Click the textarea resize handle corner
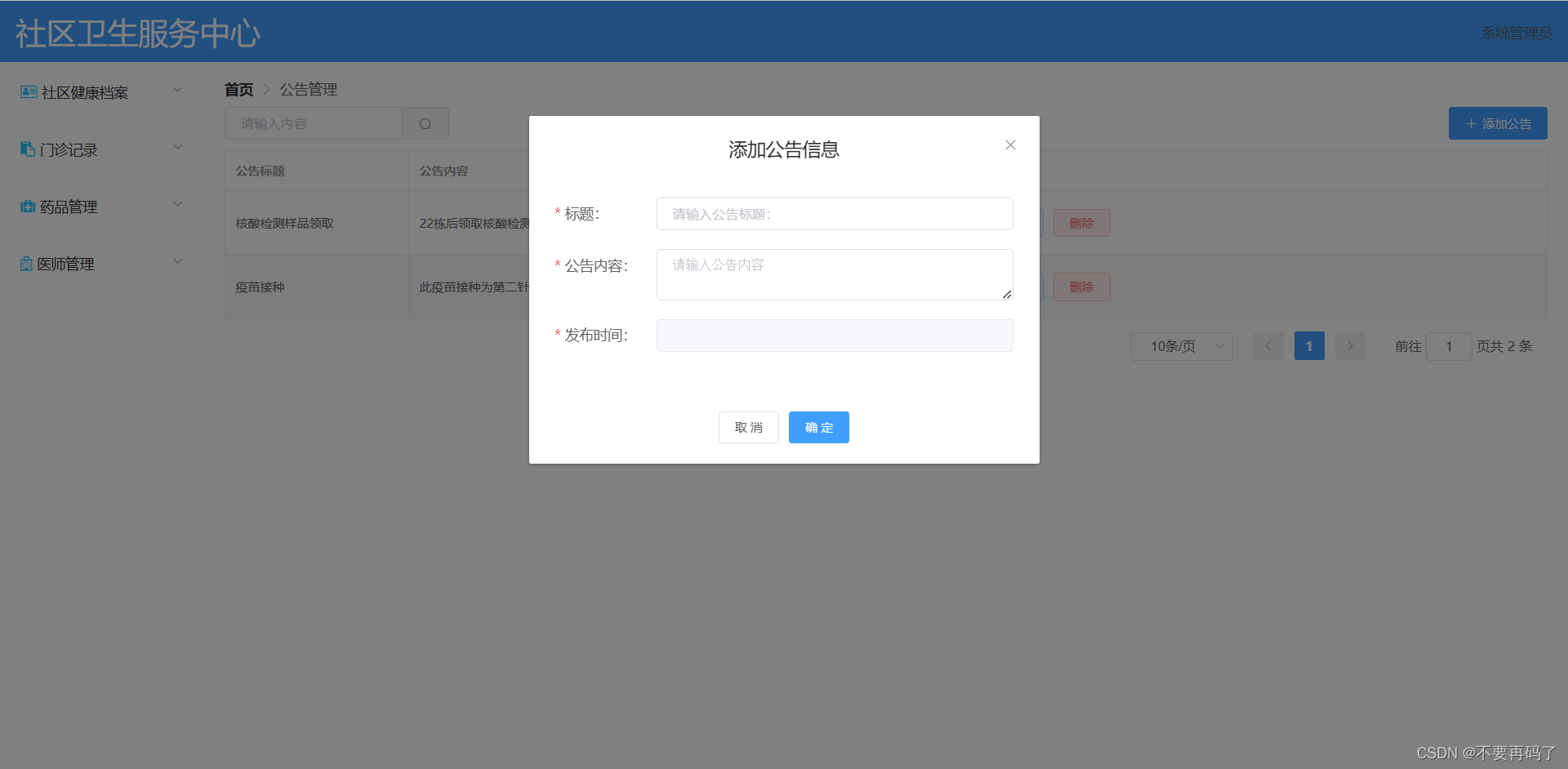The image size is (1568, 769). pyautogui.click(x=1007, y=295)
